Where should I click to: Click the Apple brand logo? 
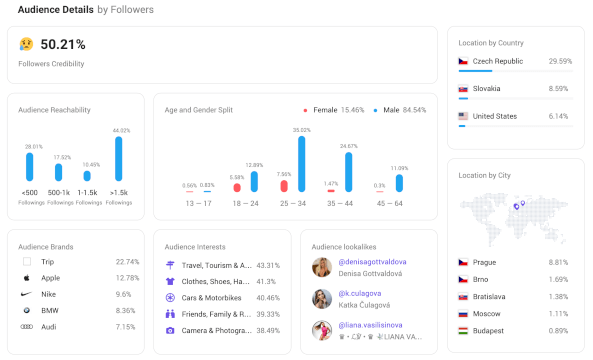[x=26, y=278]
